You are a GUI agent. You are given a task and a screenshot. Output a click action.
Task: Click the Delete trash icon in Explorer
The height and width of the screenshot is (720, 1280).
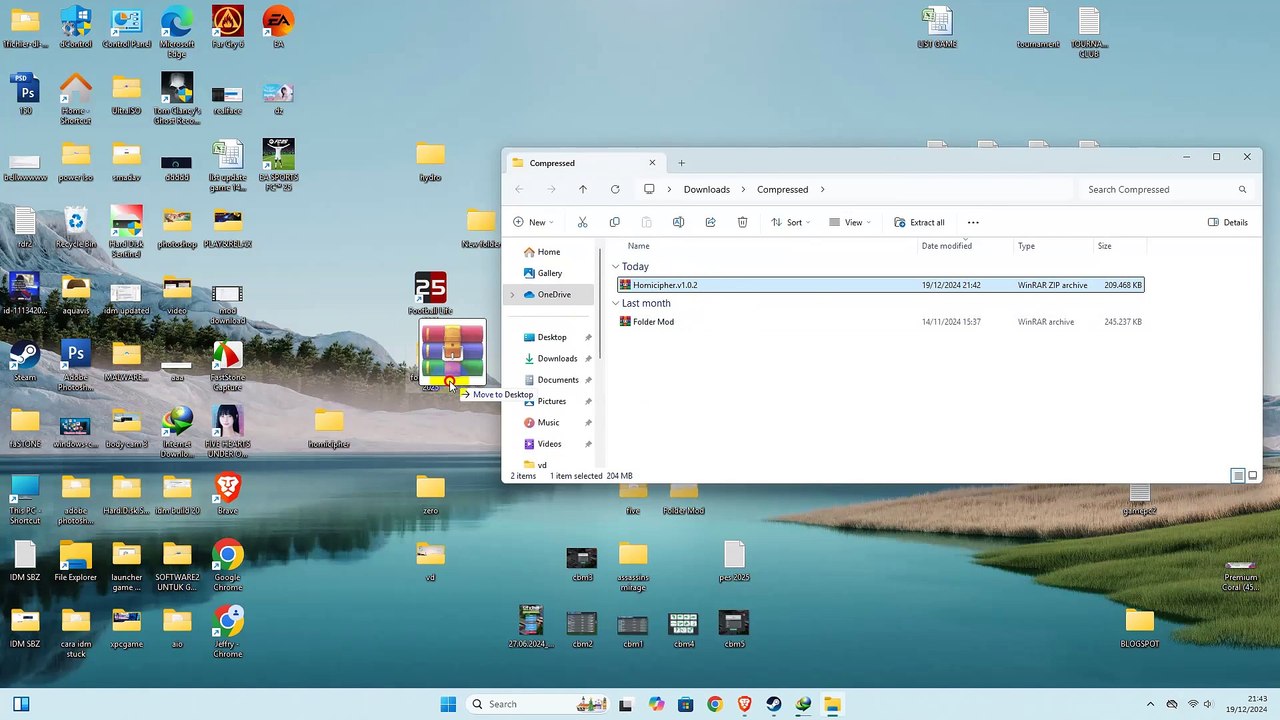[742, 222]
